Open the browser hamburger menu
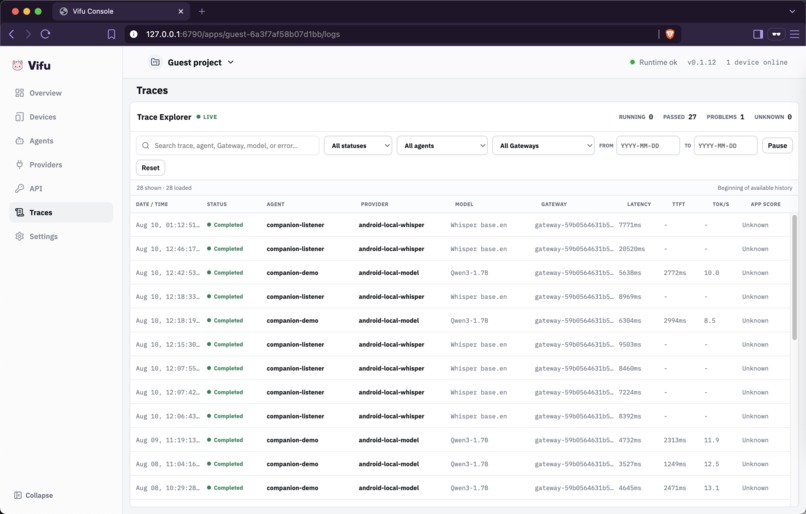Viewport: 806px width, 514px height. coord(795,34)
